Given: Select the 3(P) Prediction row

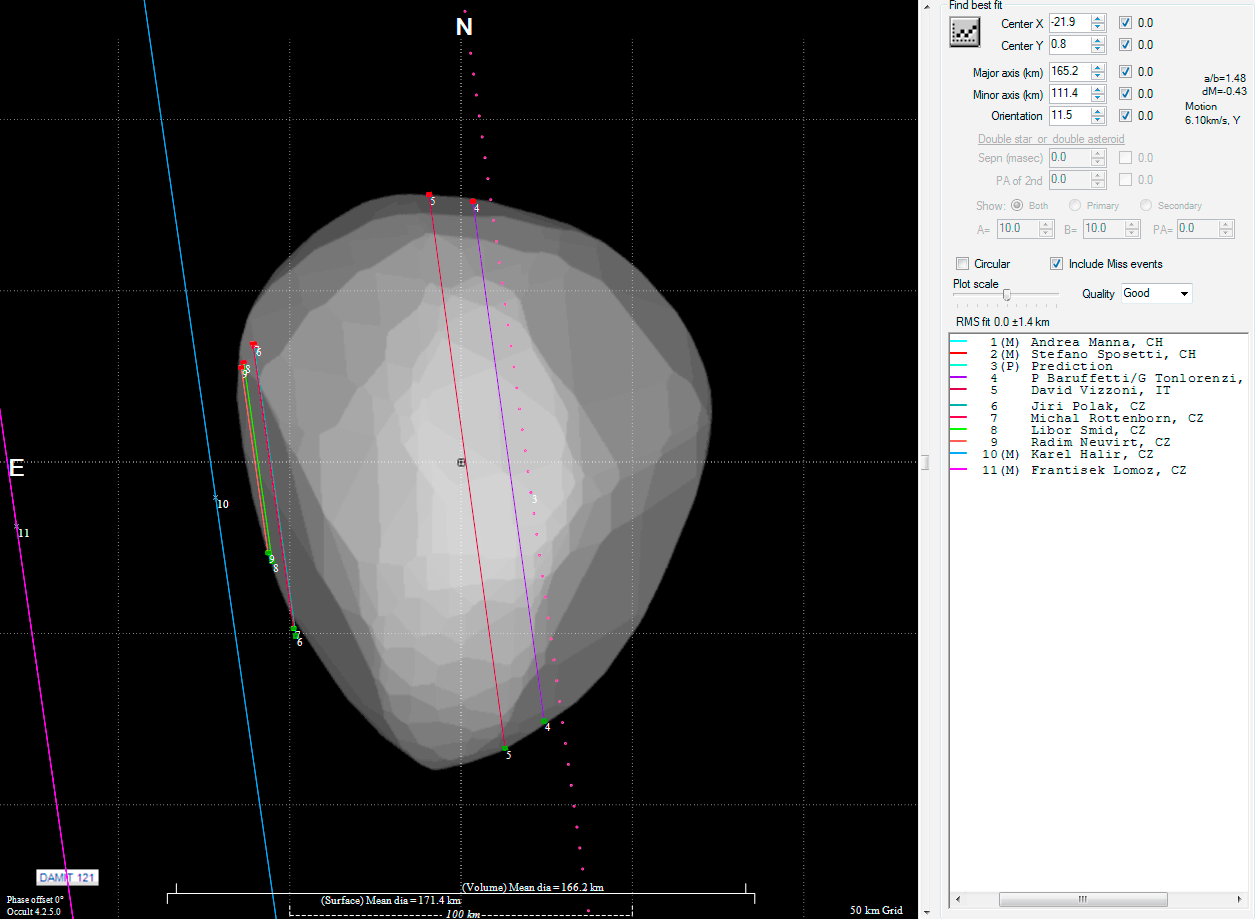Looking at the screenshot, I should 1097,366.
